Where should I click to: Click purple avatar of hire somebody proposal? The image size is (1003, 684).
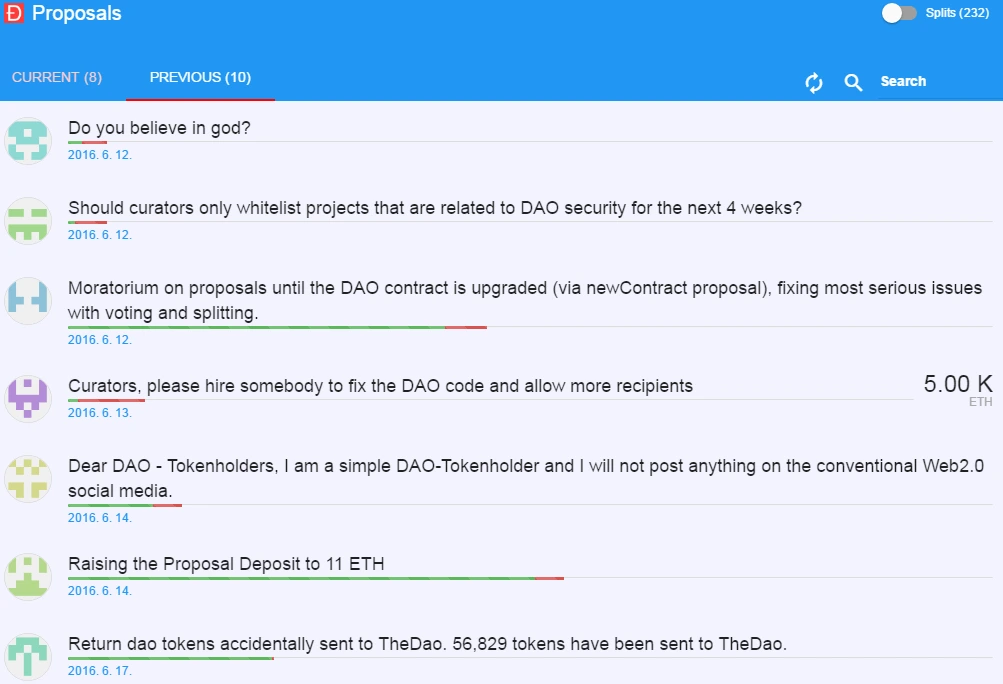28,397
